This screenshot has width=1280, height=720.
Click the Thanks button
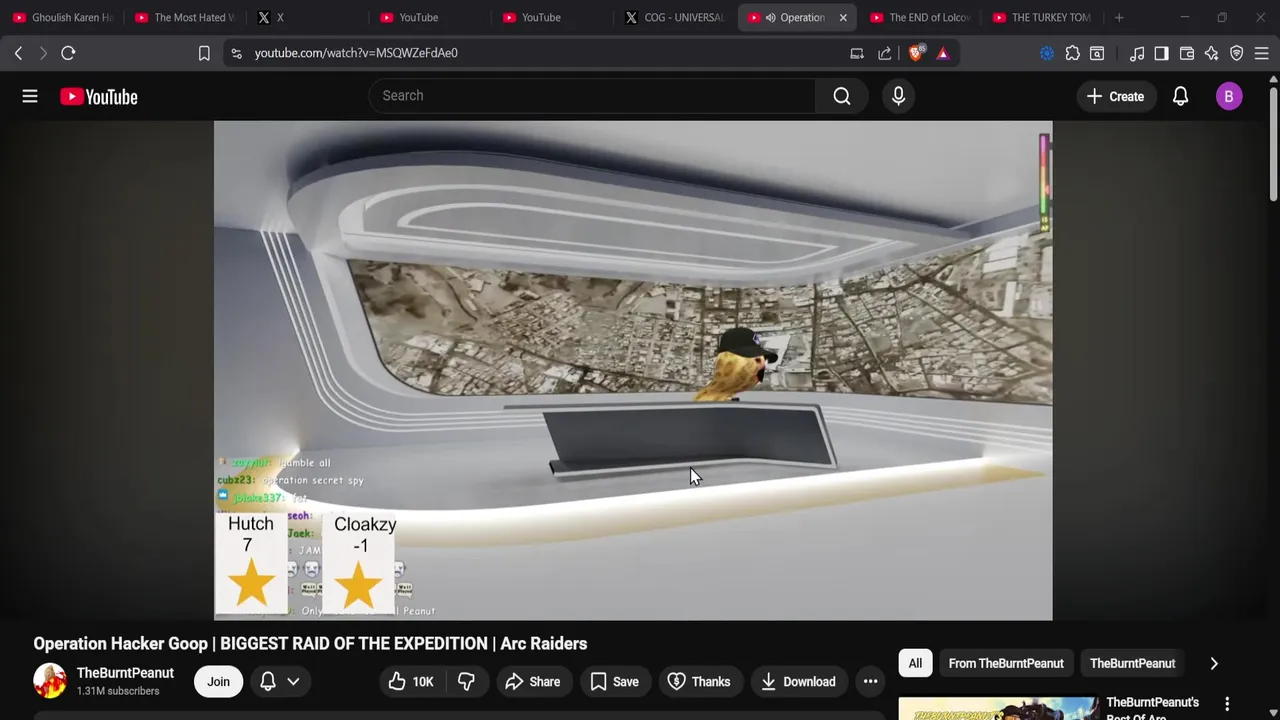[699, 681]
